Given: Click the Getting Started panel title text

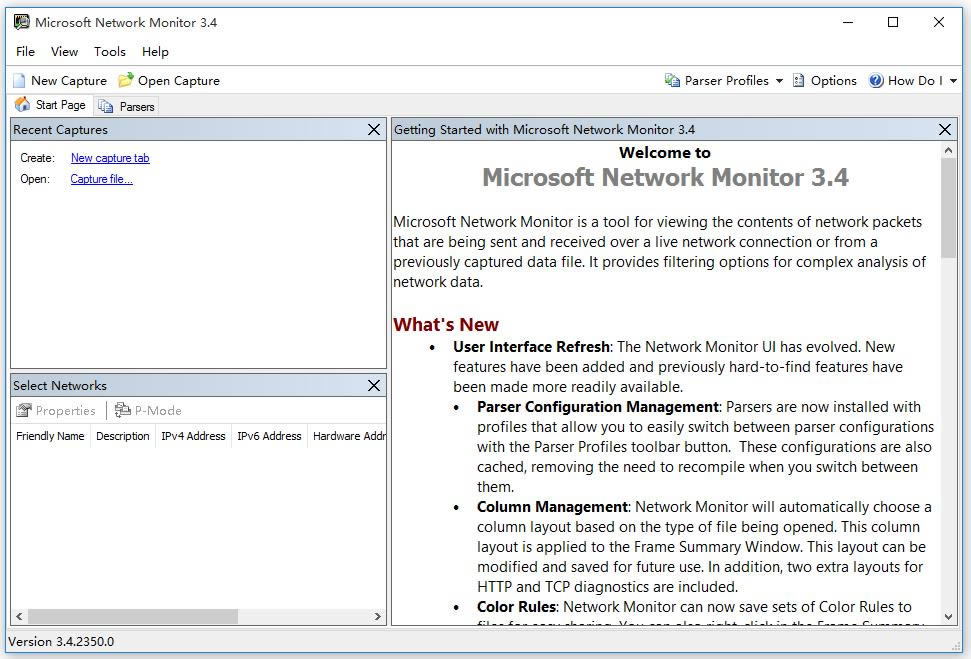Looking at the screenshot, I should point(544,129).
